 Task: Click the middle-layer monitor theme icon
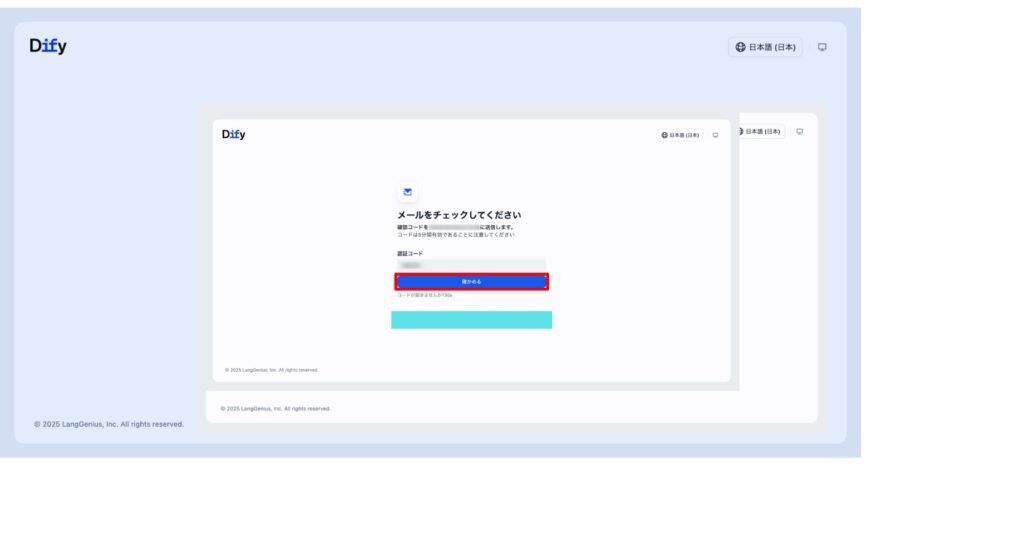799,132
